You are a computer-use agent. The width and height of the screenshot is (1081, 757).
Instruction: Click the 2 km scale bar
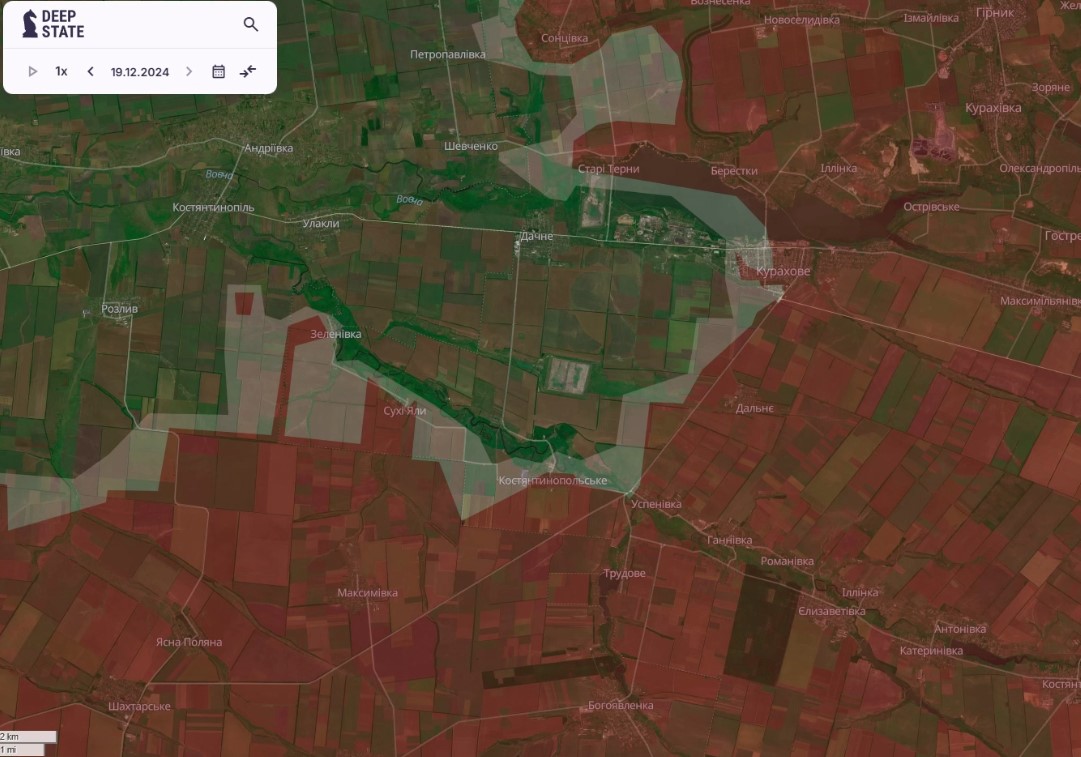click(x=28, y=737)
